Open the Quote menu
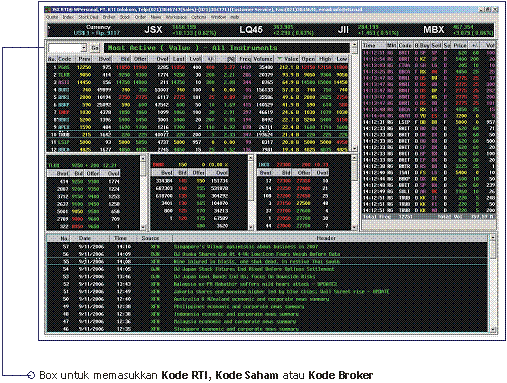The height and width of the screenshot is (383, 507). 52,17
